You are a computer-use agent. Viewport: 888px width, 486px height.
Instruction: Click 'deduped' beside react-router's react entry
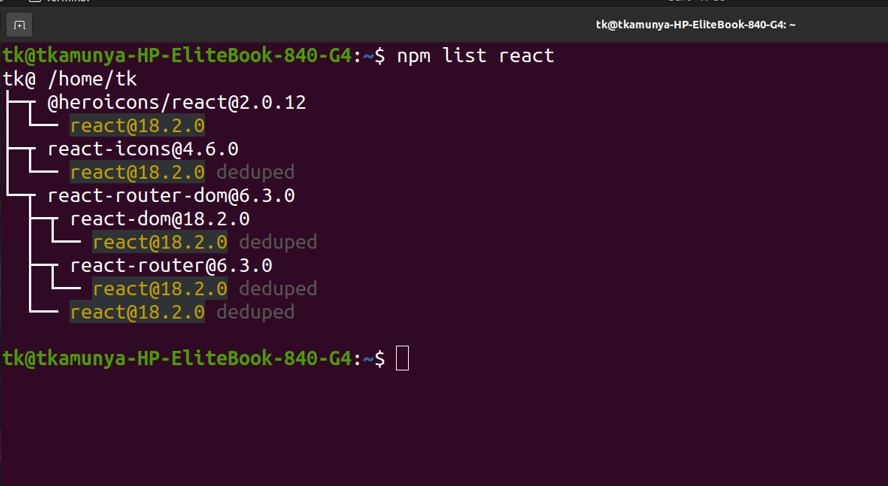pos(278,289)
